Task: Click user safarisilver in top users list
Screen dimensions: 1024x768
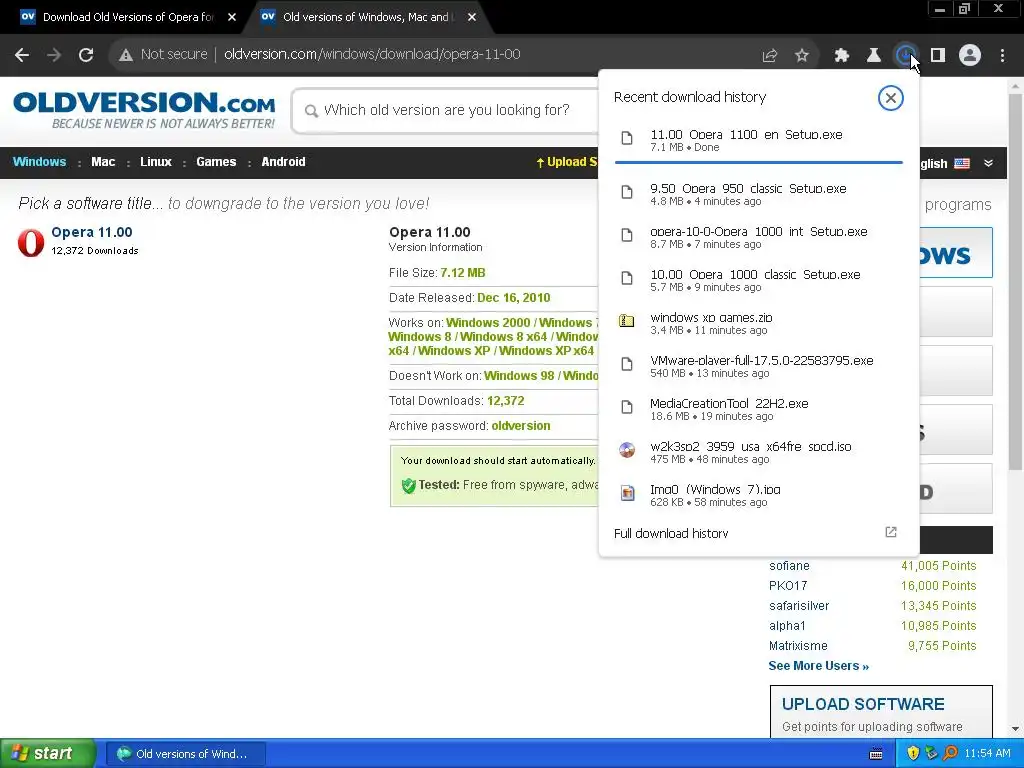Action: (x=799, y=606)
